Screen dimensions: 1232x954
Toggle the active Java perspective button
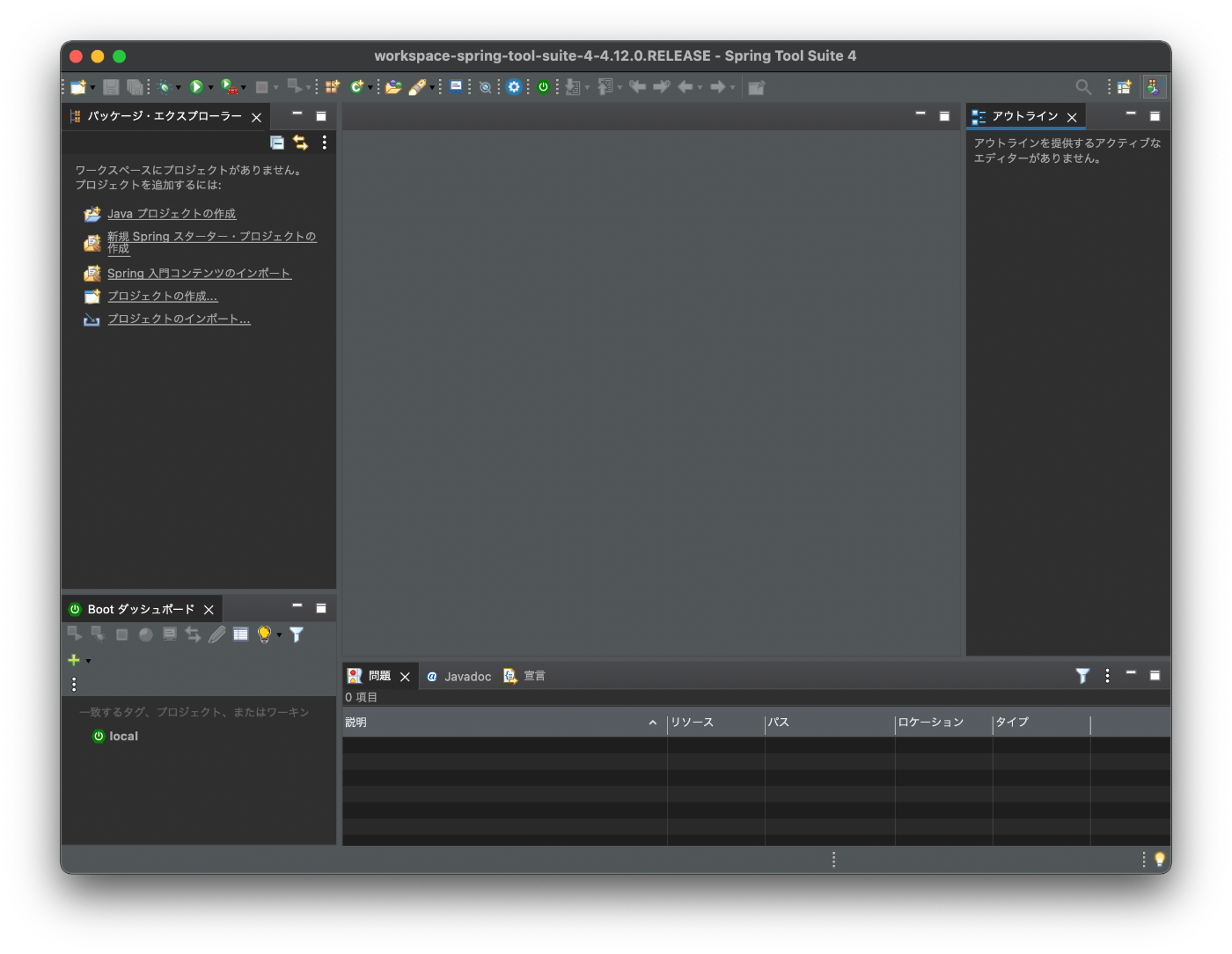point(1154,87)
